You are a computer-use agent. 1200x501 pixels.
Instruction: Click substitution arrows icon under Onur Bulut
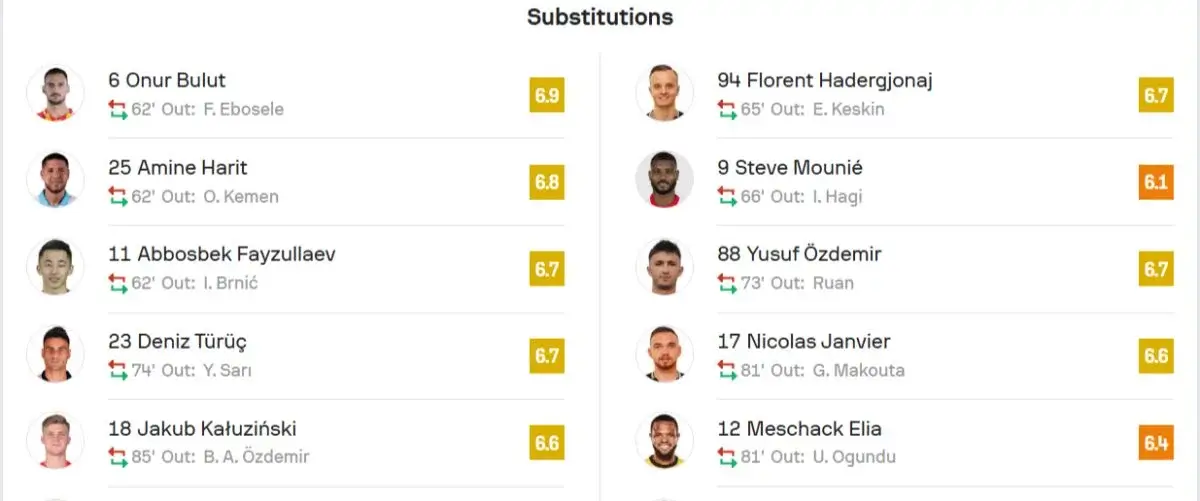(118, 109)
